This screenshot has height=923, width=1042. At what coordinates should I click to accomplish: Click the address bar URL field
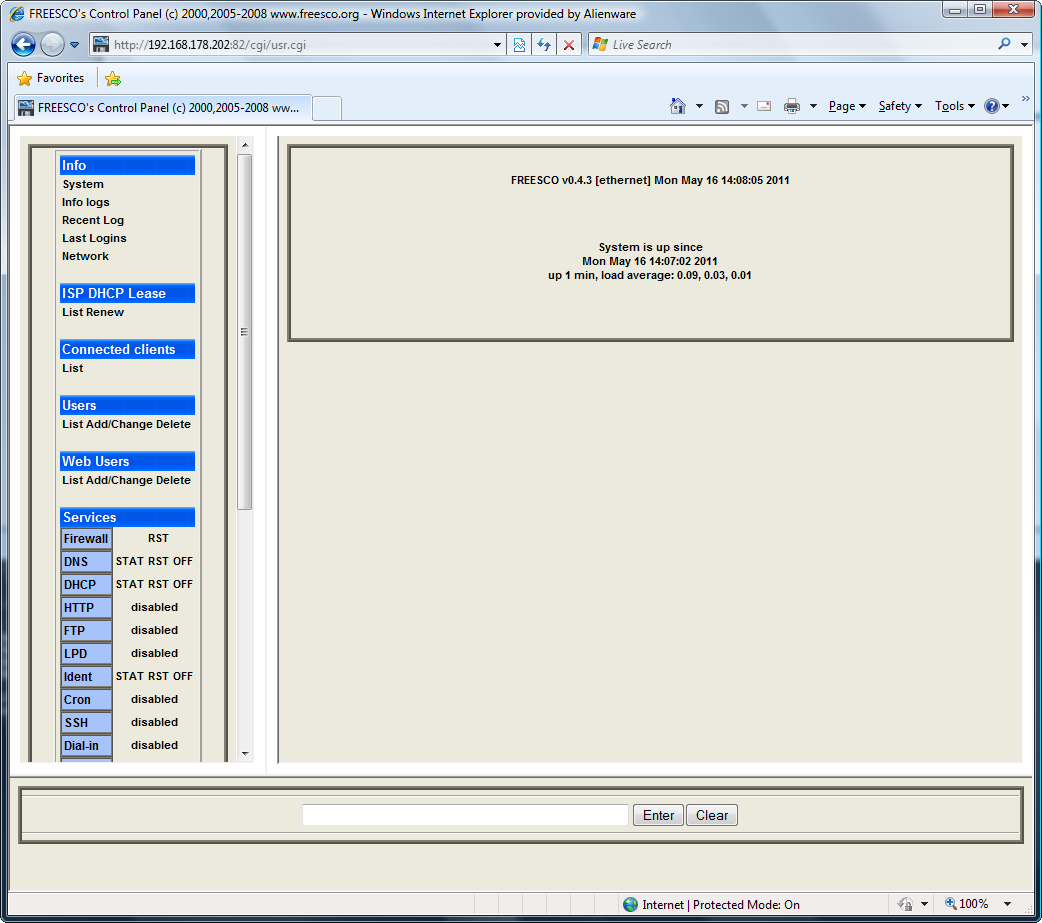pyautogui.click(x=291, y=45)
